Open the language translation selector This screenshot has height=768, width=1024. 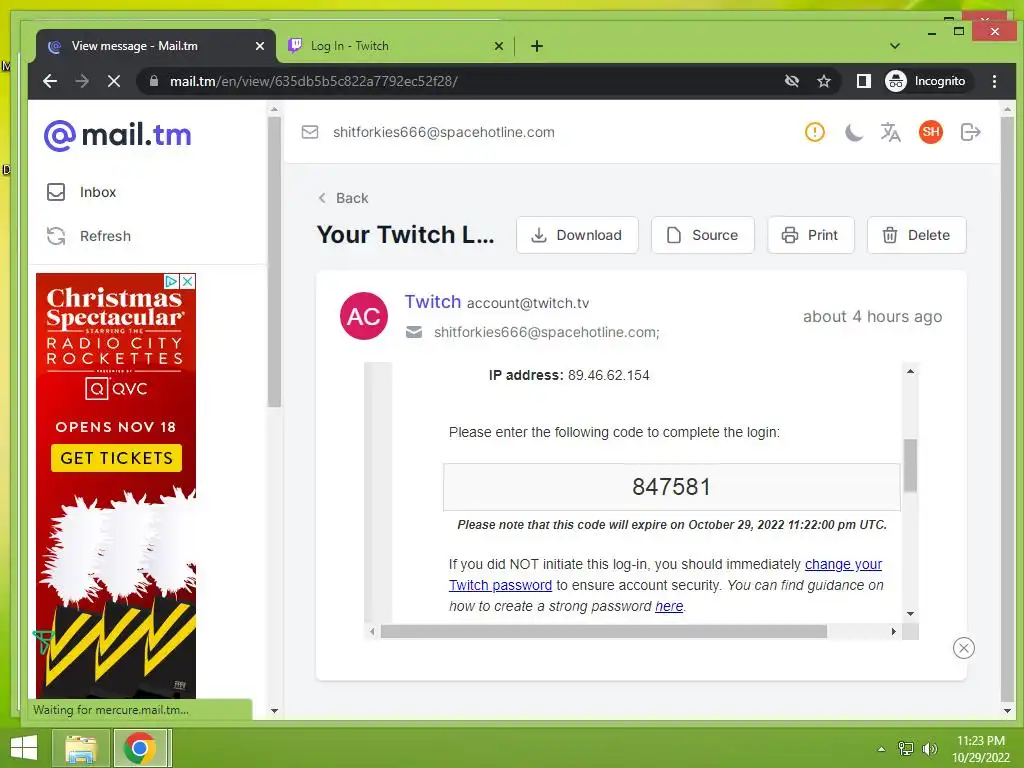(890, 132)
